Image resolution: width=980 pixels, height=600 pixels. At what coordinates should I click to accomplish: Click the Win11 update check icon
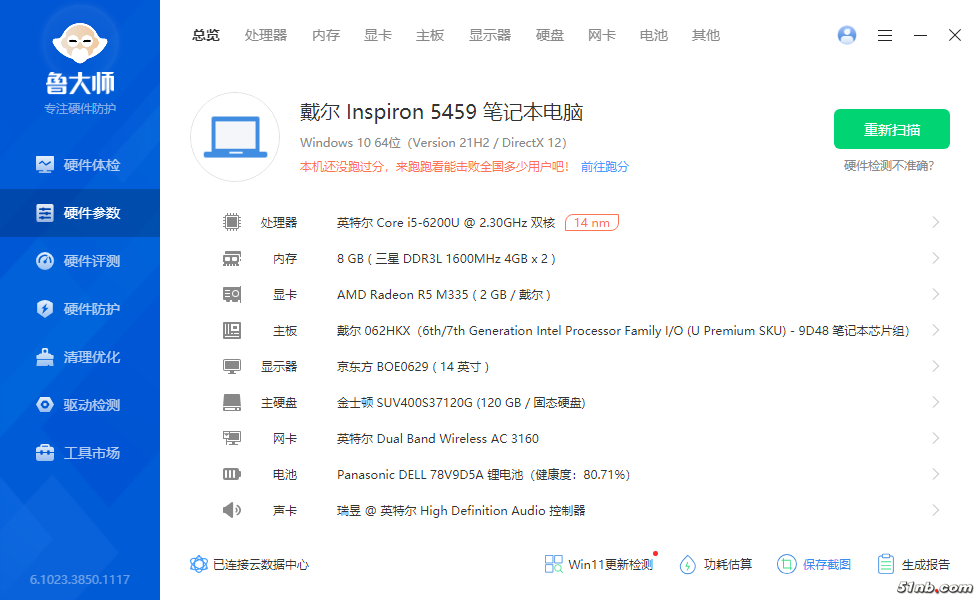tap(553, 564)
